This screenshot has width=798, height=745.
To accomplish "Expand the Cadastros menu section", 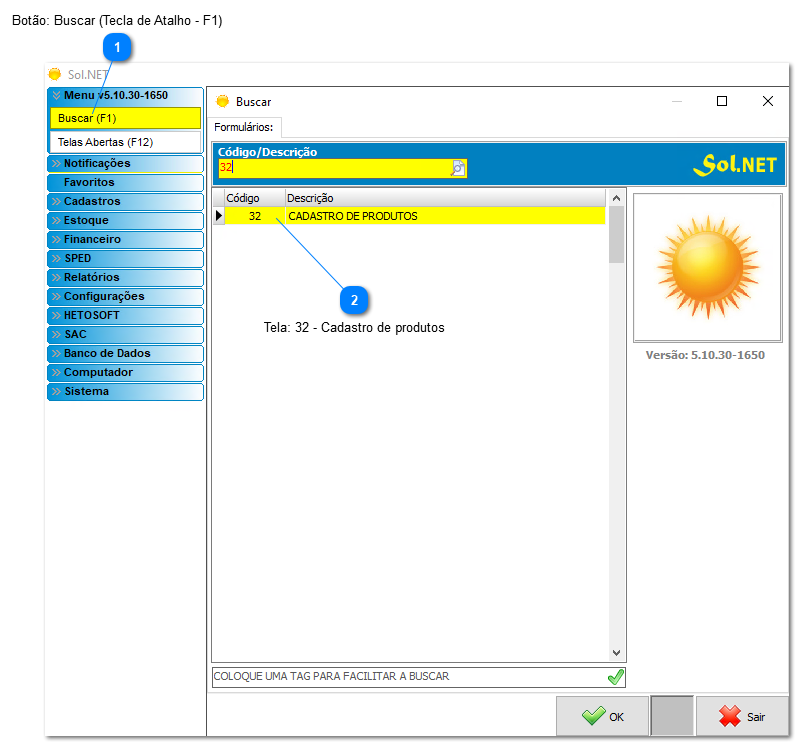I will pyautogui.click(x=125, y=201).
